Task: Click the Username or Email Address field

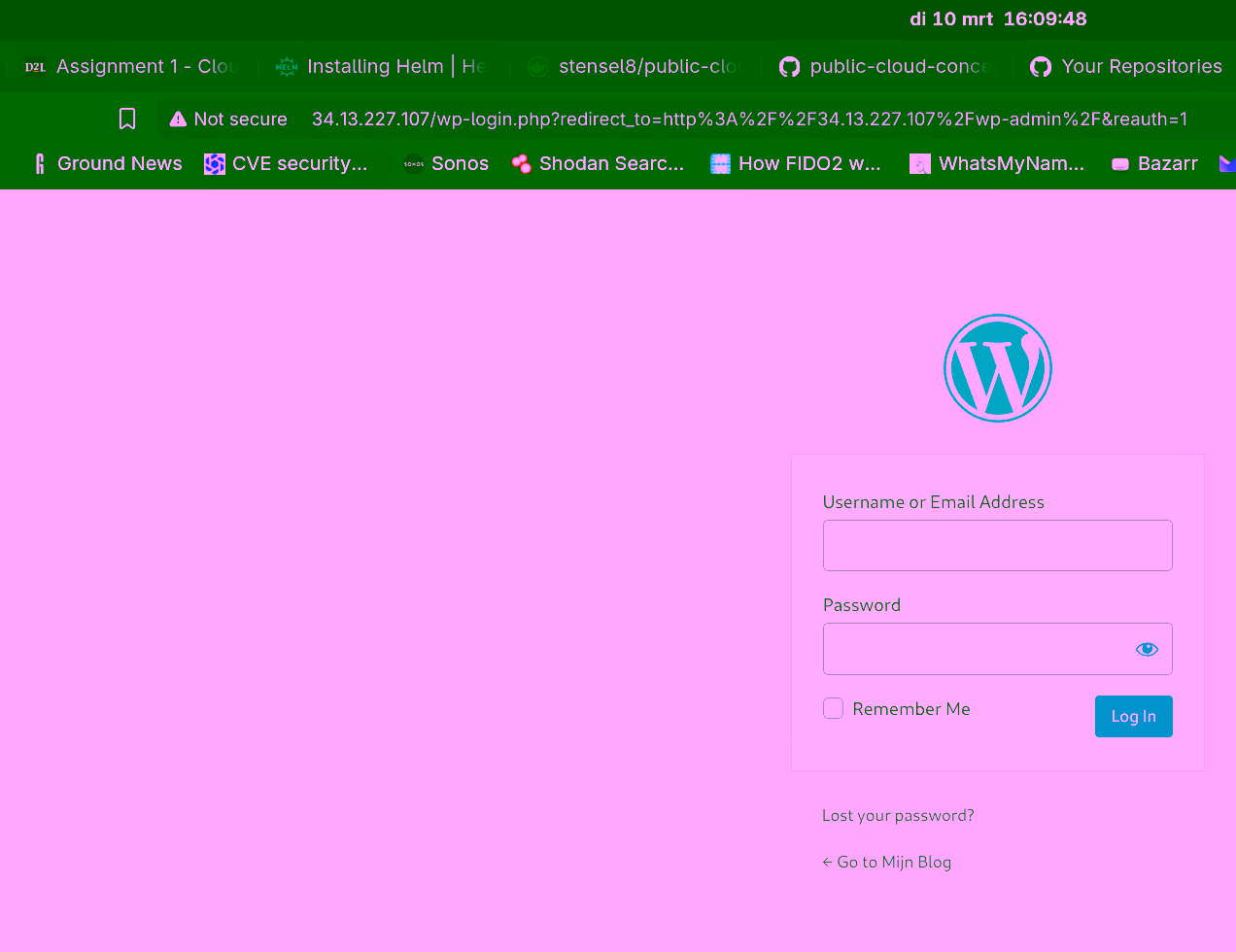Action: pyautogui.click(x=997, y=545)
